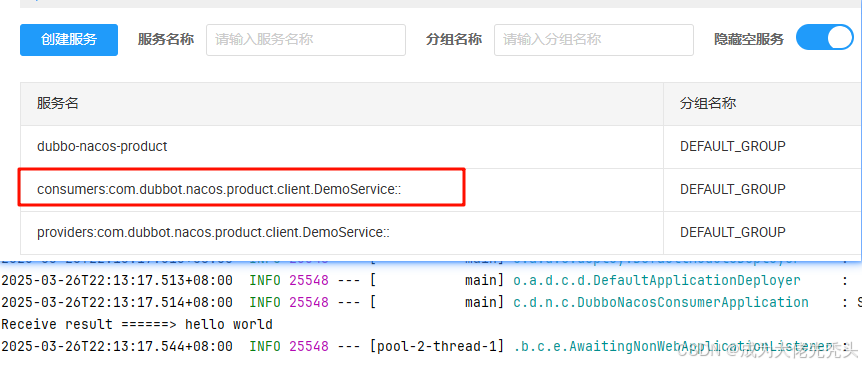Click AwaitingNonWebApplicationListener logger name in console
Viewport: 862px width, 365px height.
pyautogui.click(x=673, y=346)
